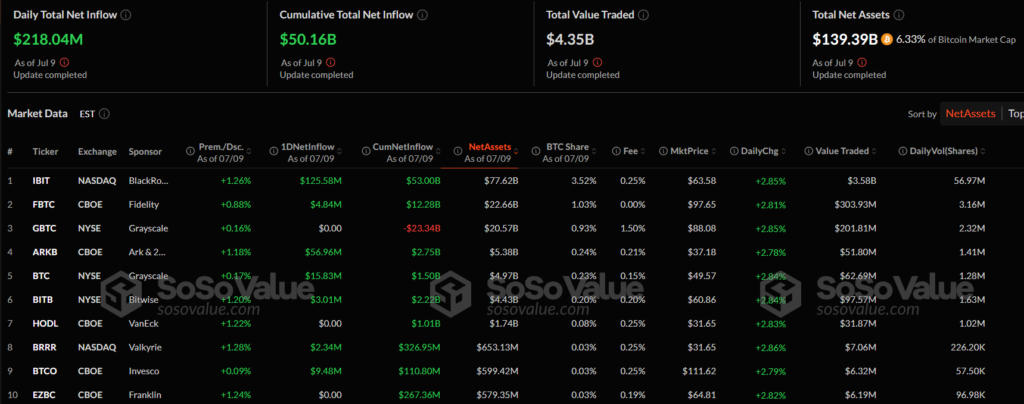The height and width of the screenshot is (404, 1024).
Task: Open the Total Value Traded info tooltip icon
Action: (642, 16)
